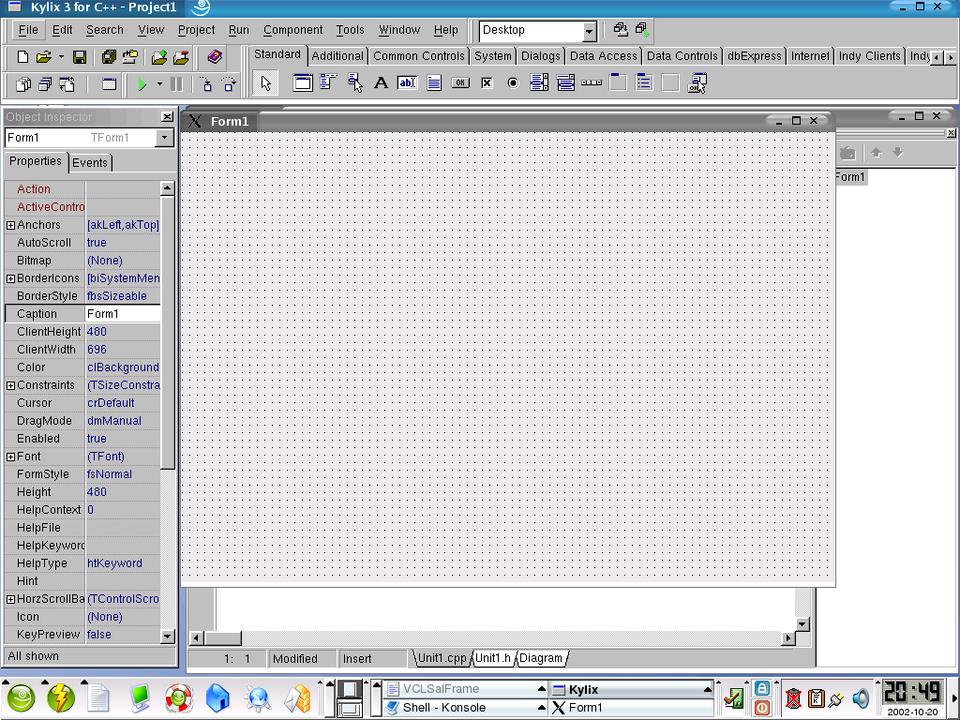
Task: Select the RadioButton component in the palette
Action: pos(513,83)
